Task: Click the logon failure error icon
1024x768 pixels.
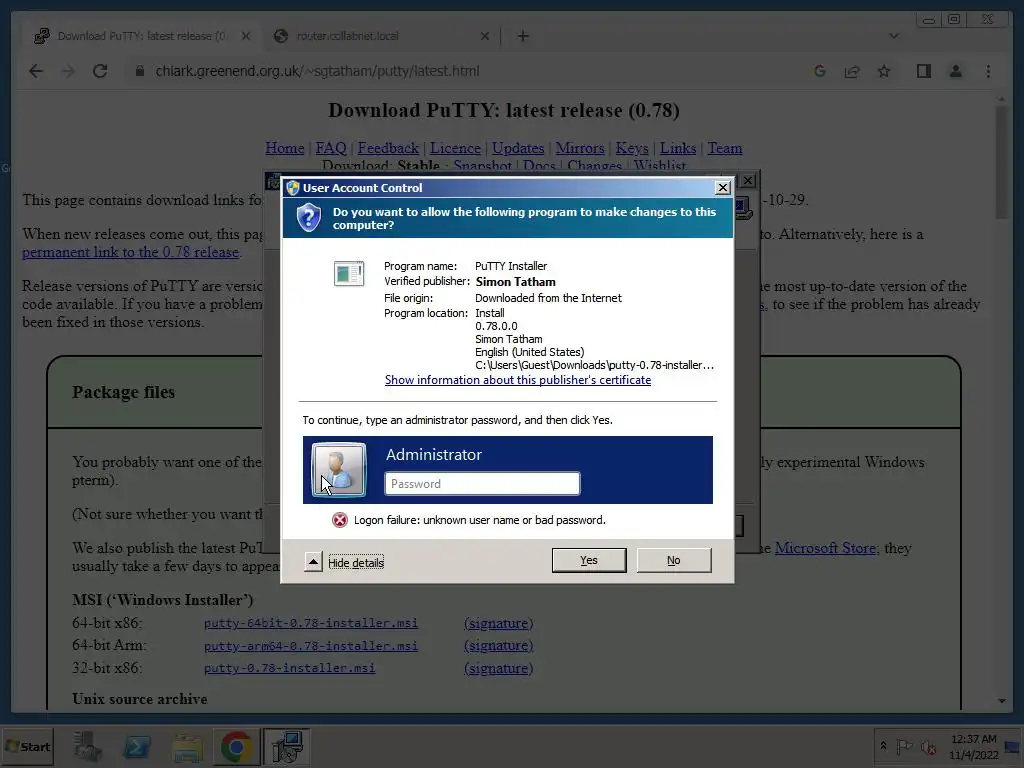Action: (x=340, y=520)
